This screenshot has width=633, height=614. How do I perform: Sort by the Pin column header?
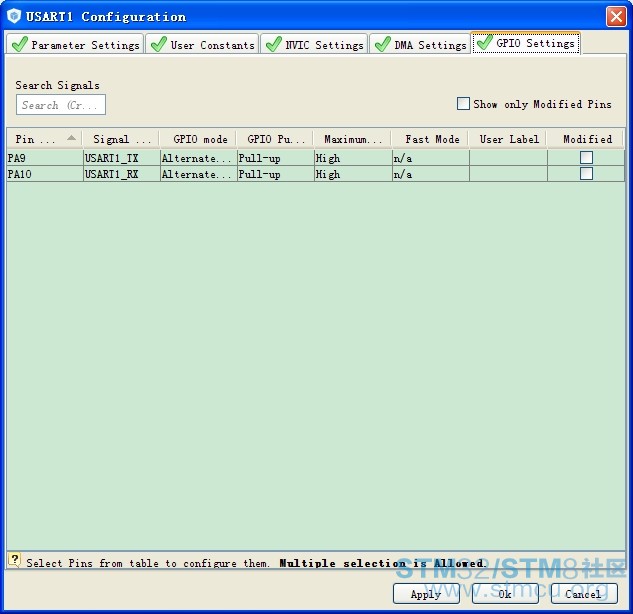[44, 139]
